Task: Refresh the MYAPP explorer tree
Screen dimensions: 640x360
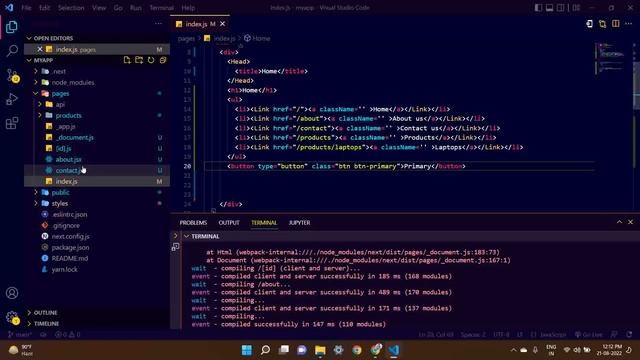Action: pyautogui.click(x=151, y=60)
